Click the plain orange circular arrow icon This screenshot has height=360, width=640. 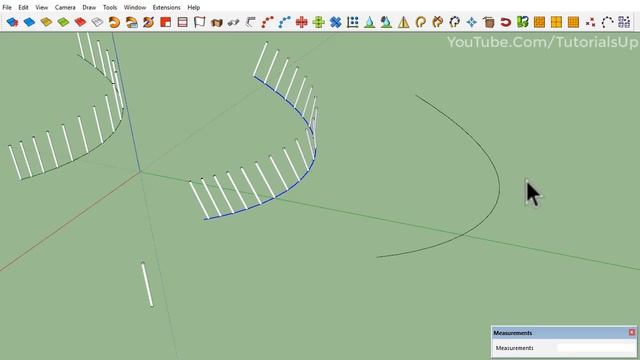[x=420, y=22]
